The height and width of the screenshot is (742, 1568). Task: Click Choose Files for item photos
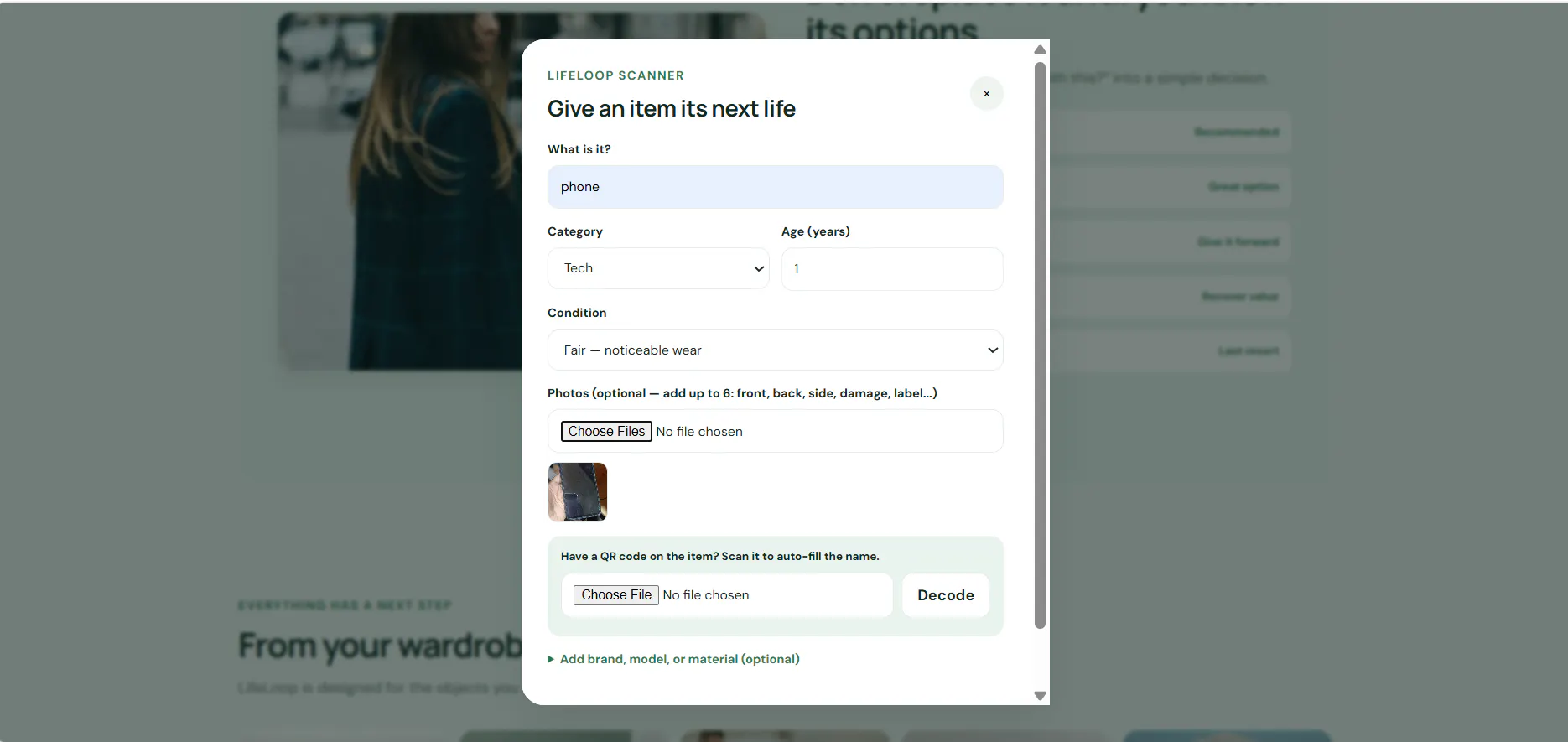[606, 431]
